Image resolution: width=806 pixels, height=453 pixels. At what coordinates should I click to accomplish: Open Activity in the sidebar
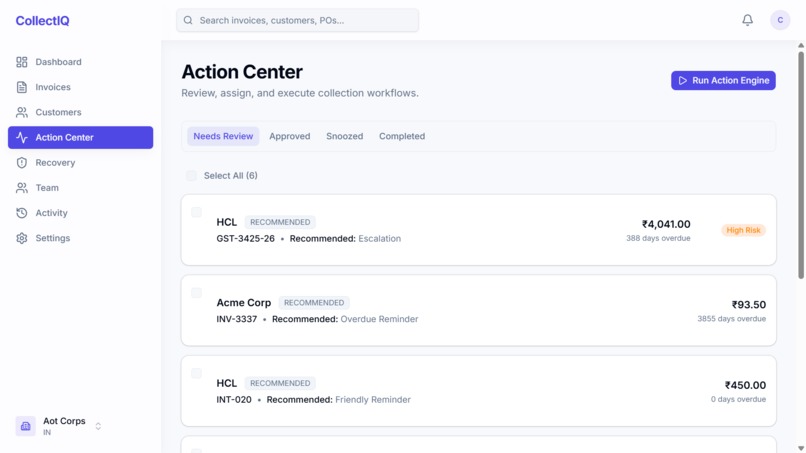coord(80,213)
